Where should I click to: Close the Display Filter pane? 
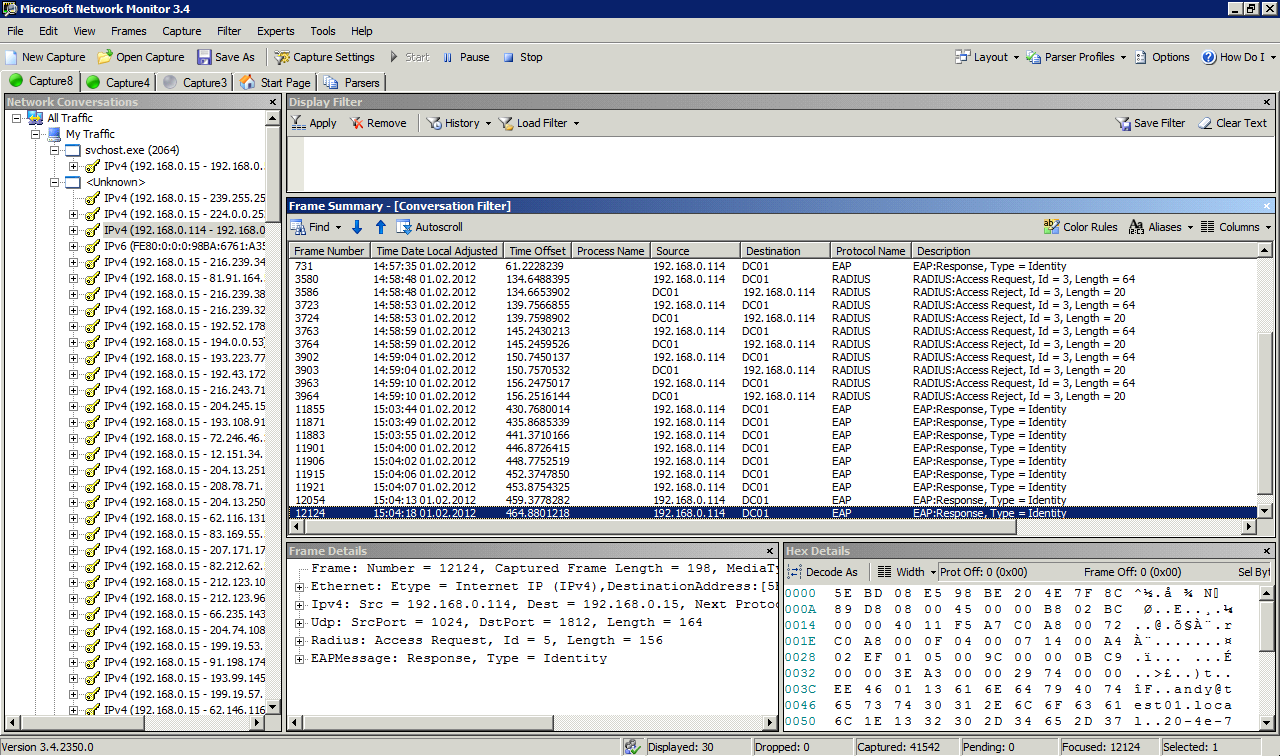coord(1267,102)
